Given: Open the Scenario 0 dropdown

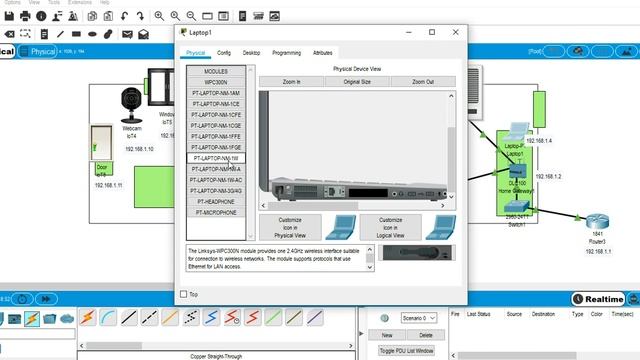Looking at the screenshot, I should [419, 318].
